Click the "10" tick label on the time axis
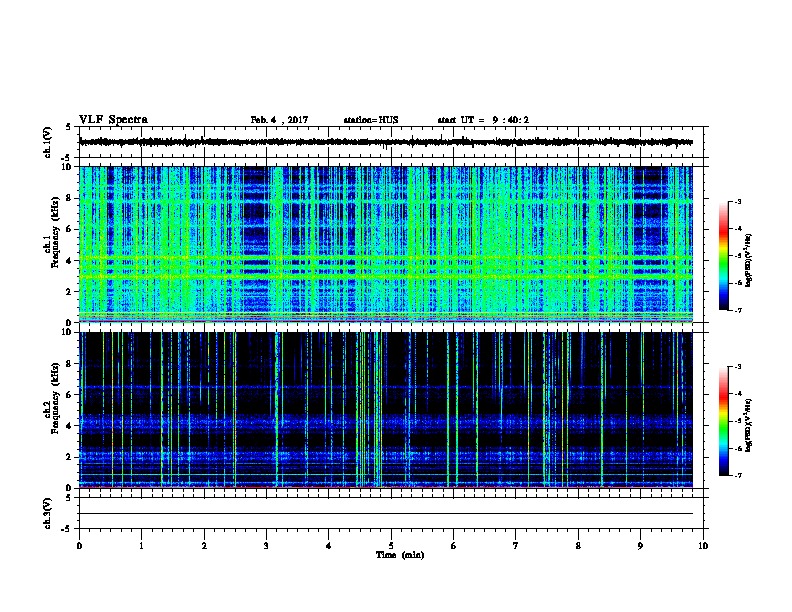Image resolution: width=792 pixels, height=612 pixels. [x=703, y=546]
